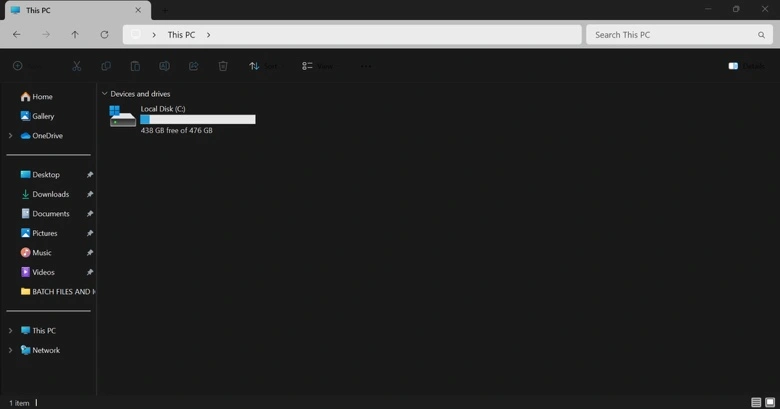The height and width of the screenshot is (409, 780).
Task: Toggle the Details pane
Action: tap(746, 66)
